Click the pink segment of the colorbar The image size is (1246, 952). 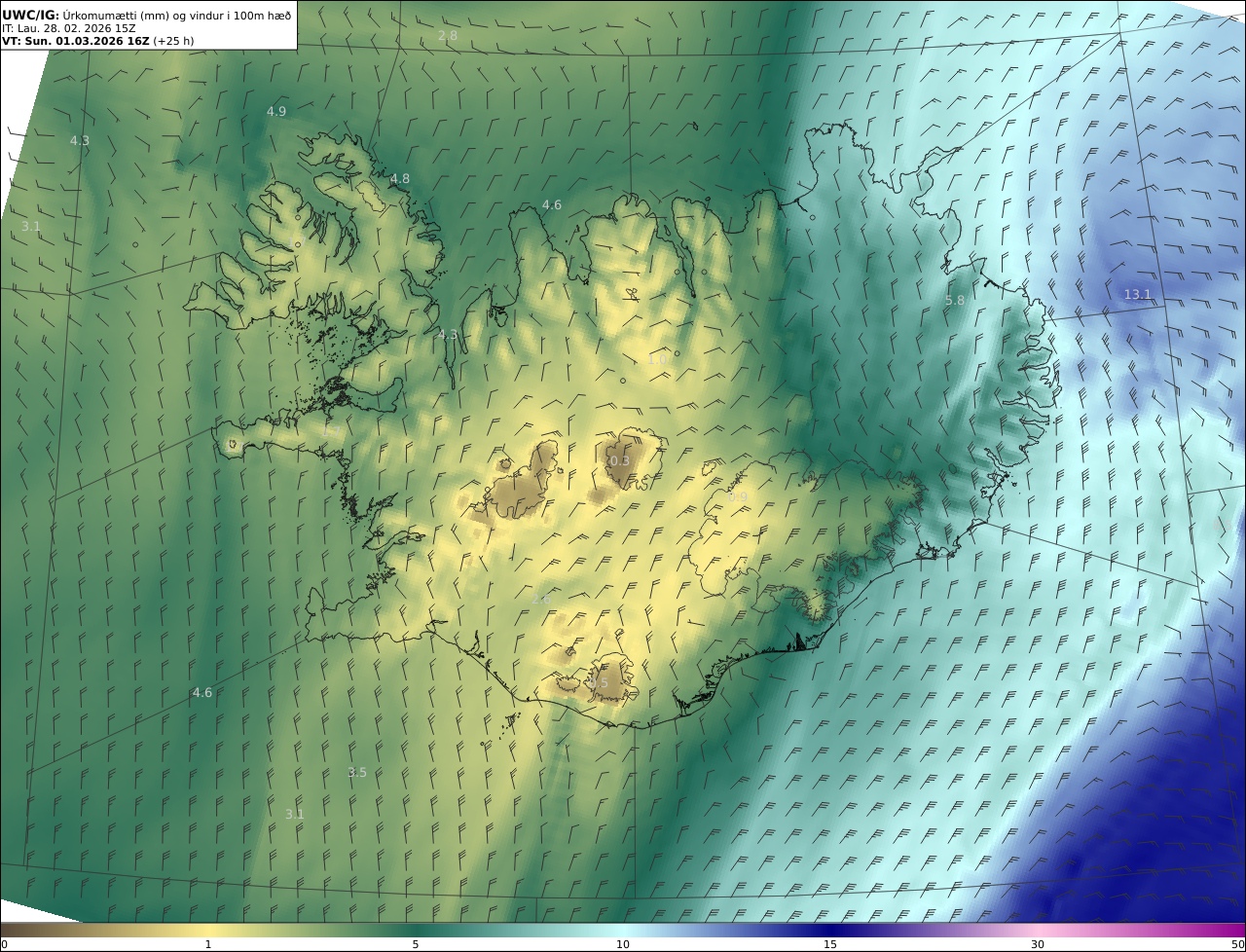(1038, 930)
